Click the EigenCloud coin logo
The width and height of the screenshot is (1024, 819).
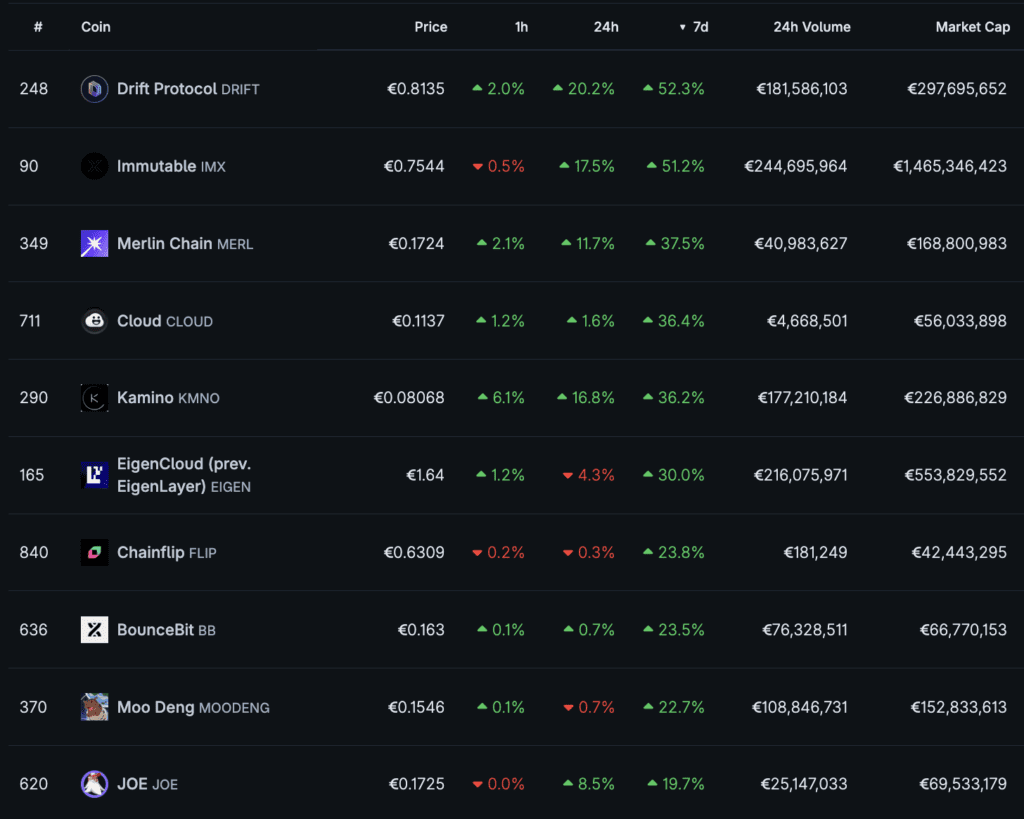pyautogui.click(x=94, y=475)
